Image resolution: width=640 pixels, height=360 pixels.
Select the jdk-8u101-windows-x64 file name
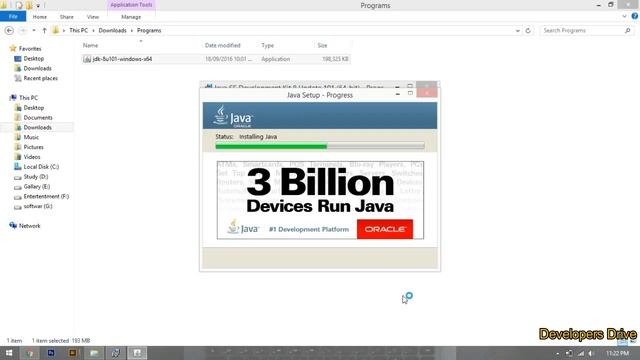122,59
